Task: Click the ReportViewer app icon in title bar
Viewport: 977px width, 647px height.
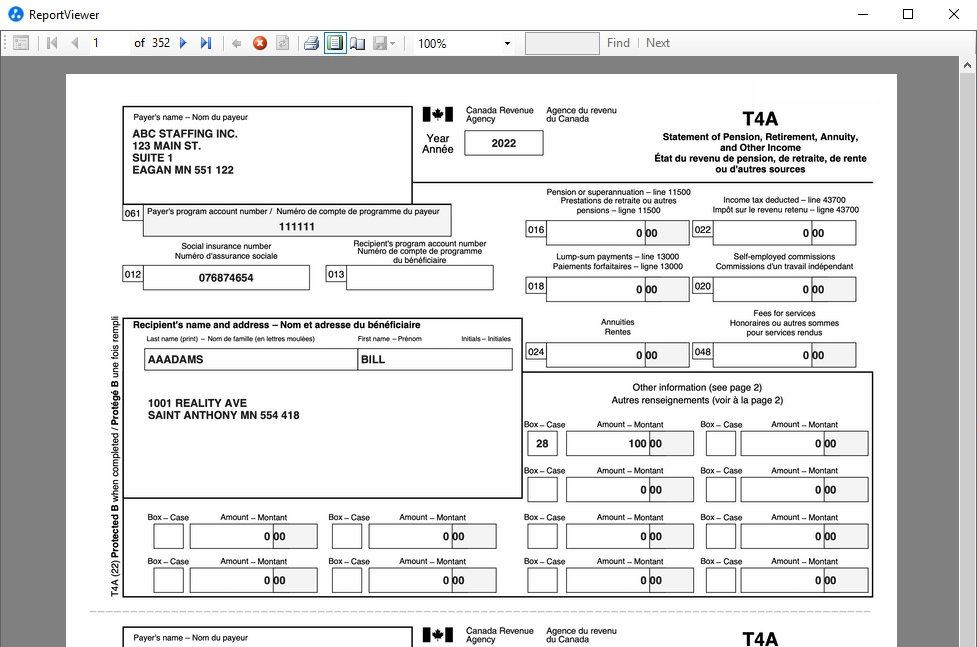Action: point(15,14)
